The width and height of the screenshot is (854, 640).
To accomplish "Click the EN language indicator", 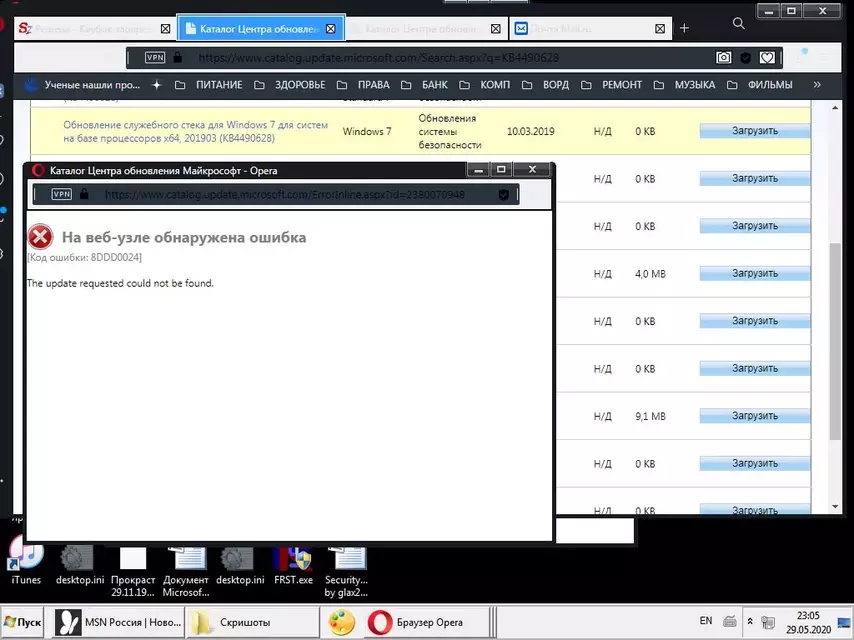I will [x=705, y=620].
